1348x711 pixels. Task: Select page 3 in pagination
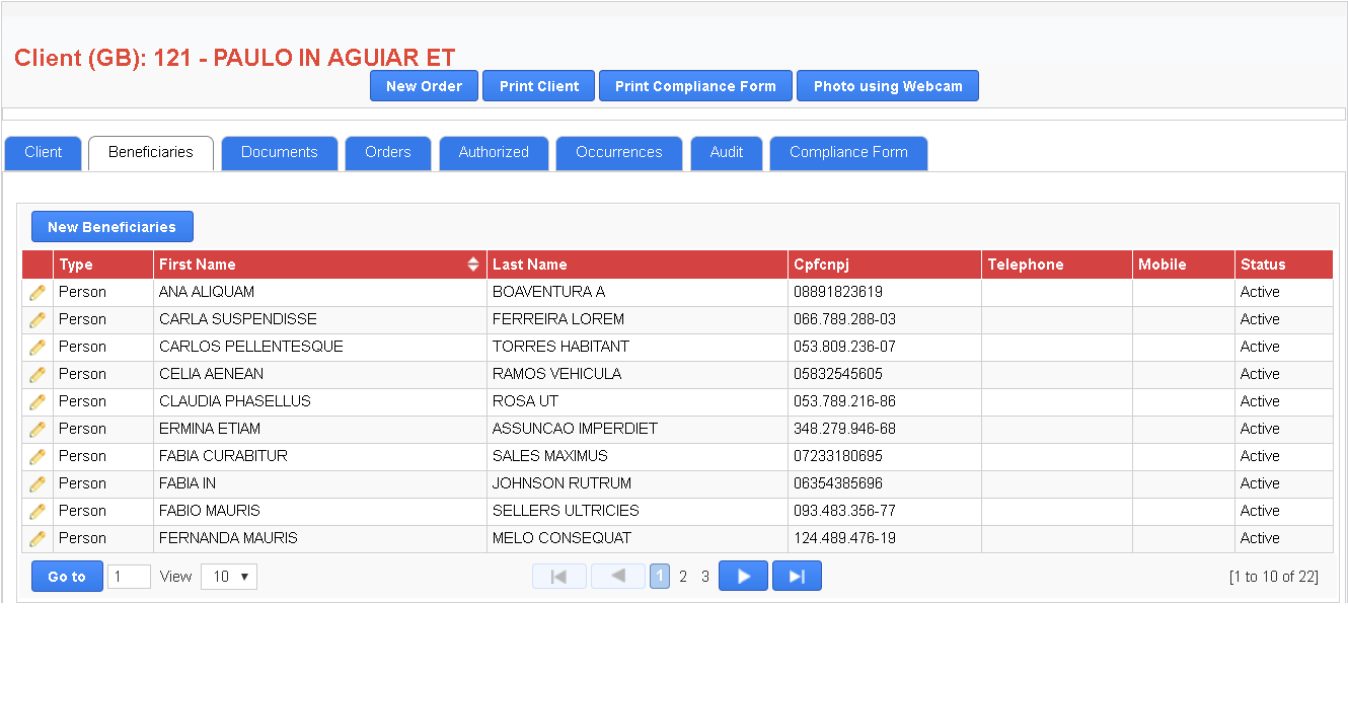(705, 577)
